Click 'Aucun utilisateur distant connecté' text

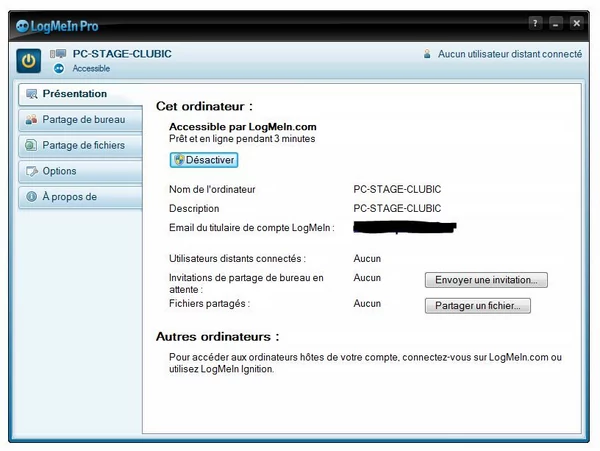click(510, 54)
